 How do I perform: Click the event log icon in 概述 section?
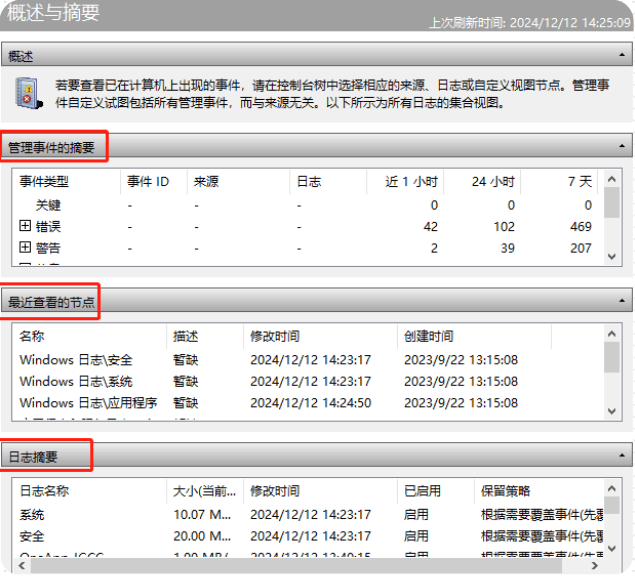pyautogui.click(x=27, y=93)
